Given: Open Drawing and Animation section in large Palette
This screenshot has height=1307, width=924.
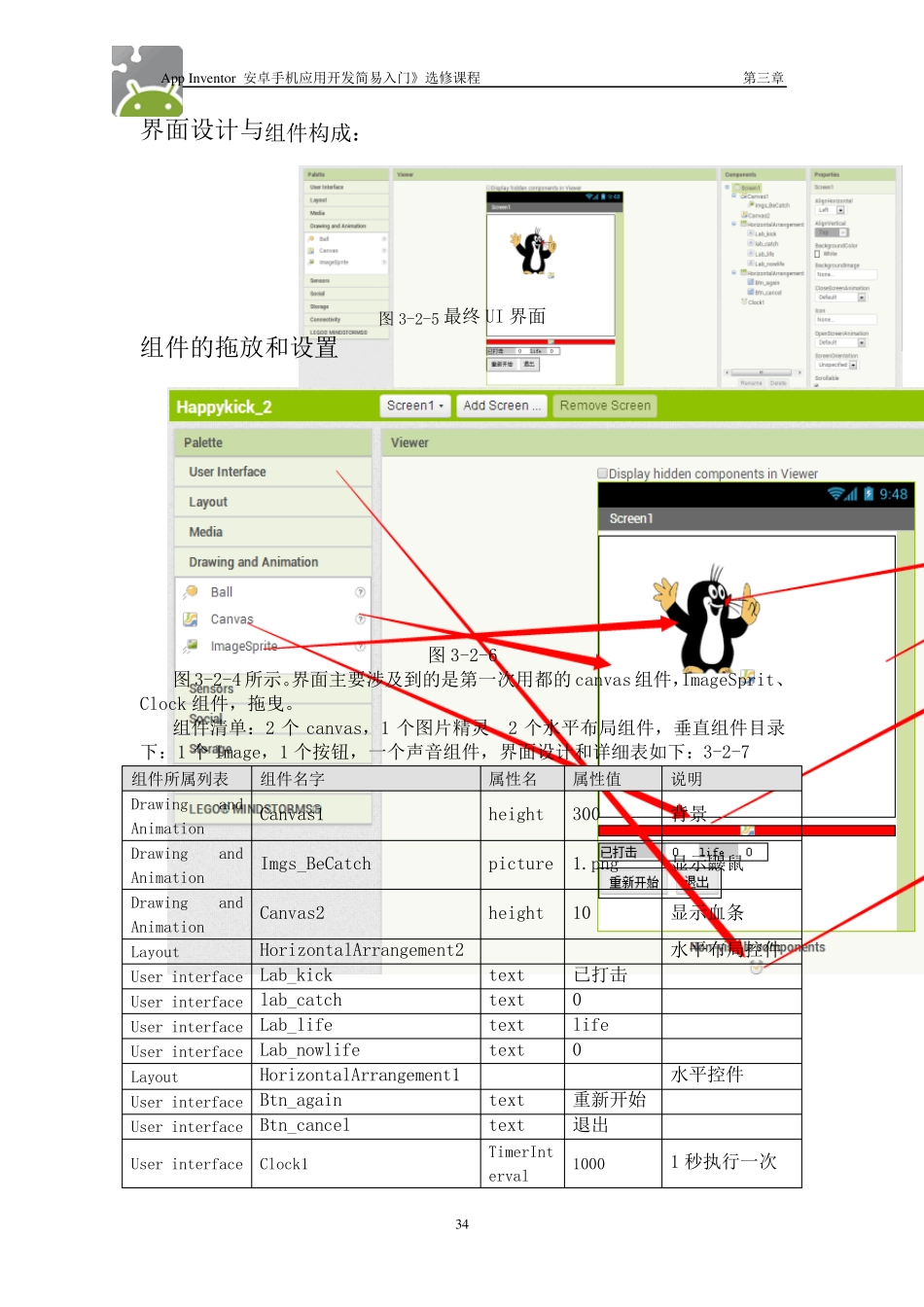Looking at the screenshot, I should click(x=273, y=562).
